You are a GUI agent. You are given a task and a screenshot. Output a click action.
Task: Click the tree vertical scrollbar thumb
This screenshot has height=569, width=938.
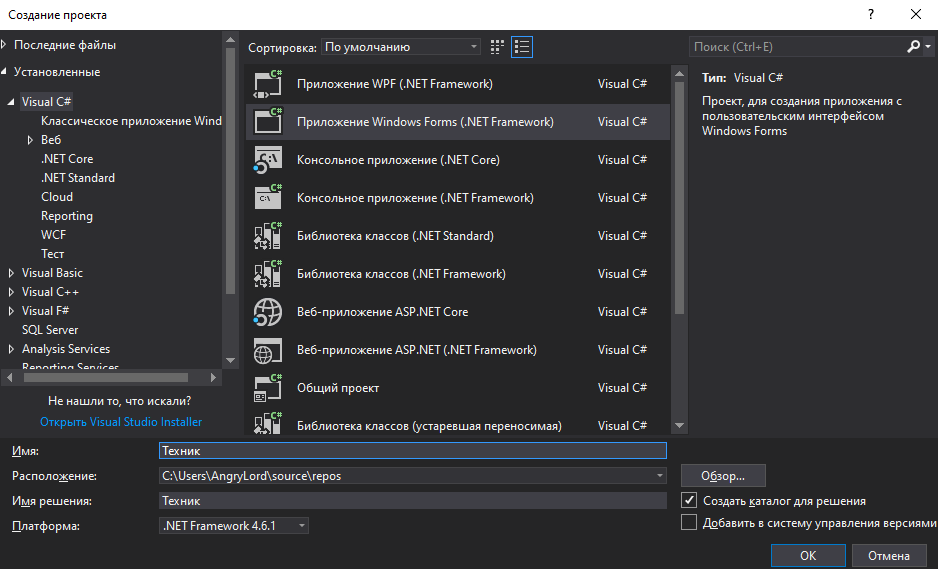230,171
